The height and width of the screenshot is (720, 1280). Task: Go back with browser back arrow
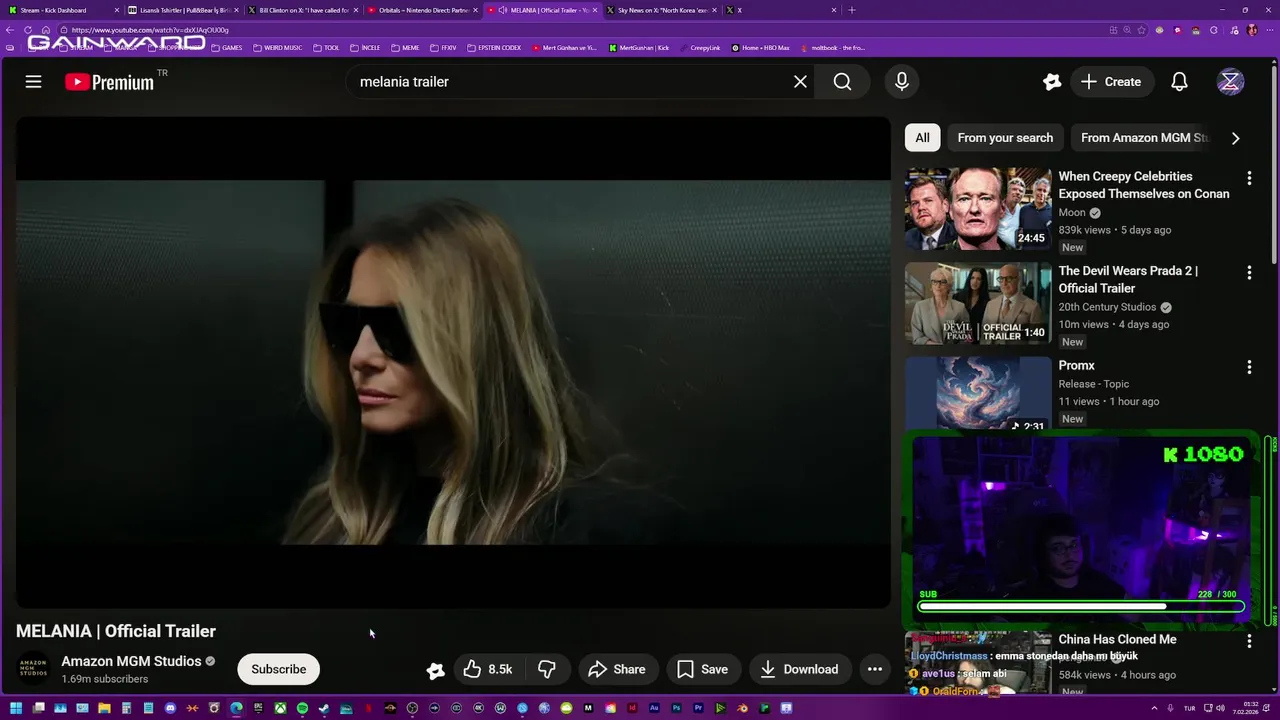click(11, 30)
